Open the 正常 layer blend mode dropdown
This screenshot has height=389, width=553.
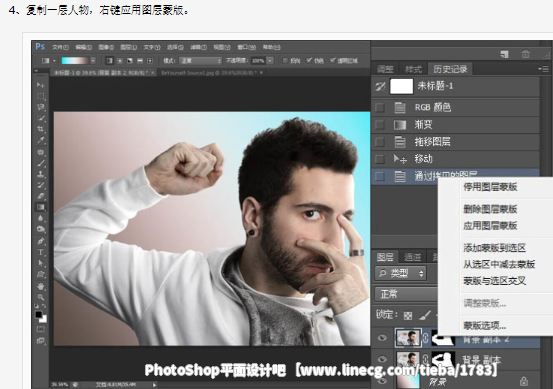coord(406,294)
